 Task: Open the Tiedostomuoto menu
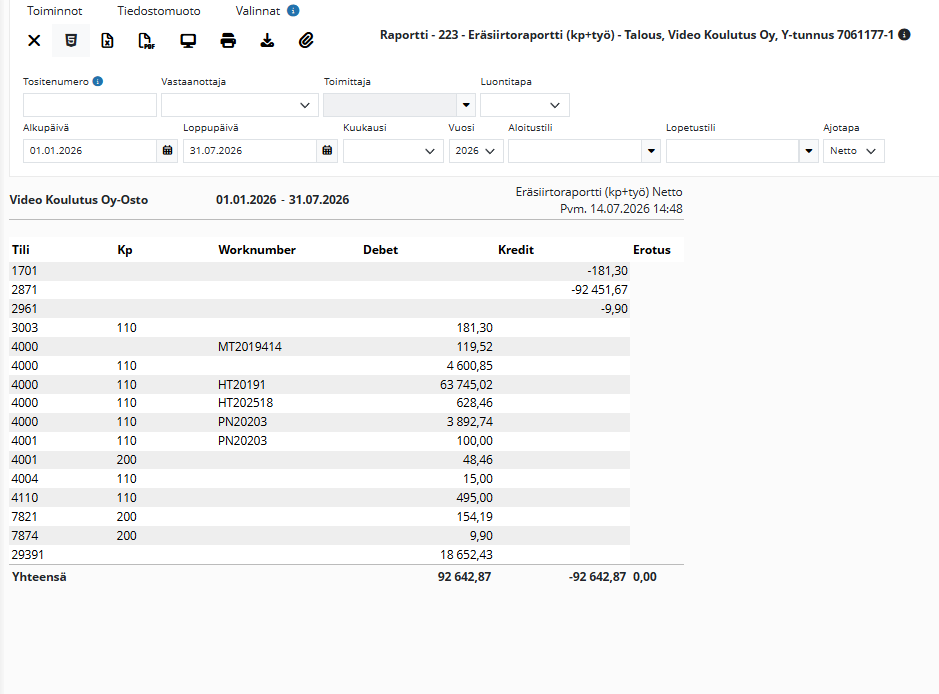coord(159,11)
